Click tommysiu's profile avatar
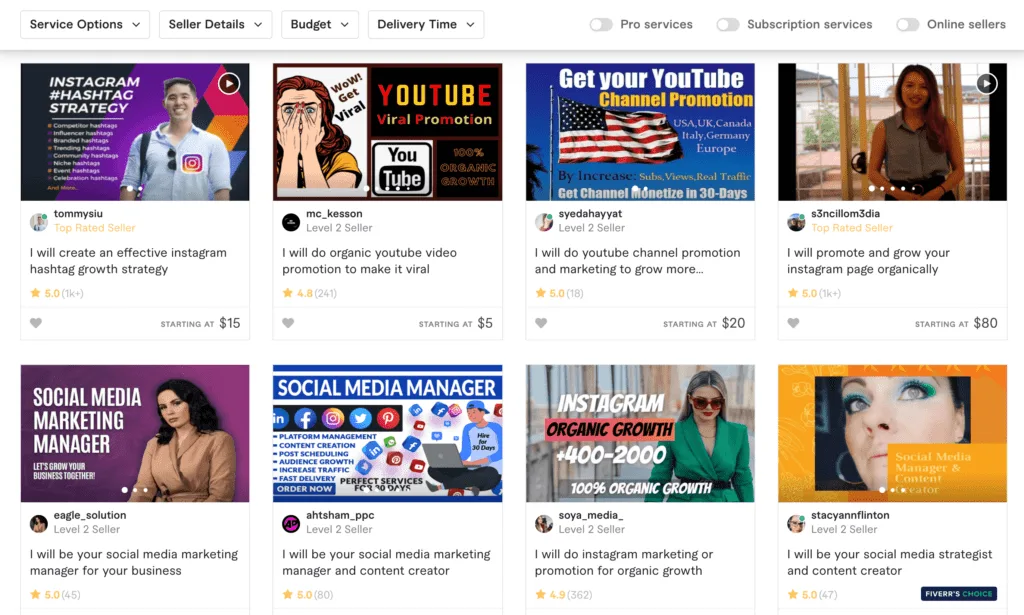This screenshot has height=615, width=1024. [x=39, y=222]
